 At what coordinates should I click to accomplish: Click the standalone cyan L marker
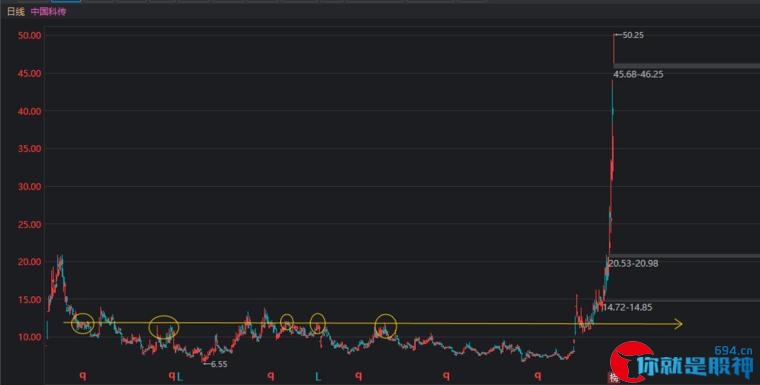click(318, 376)
